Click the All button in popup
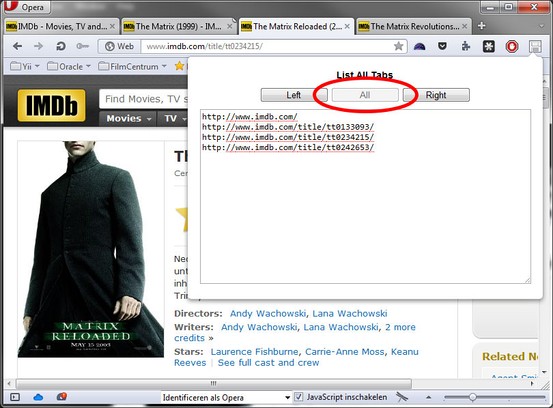 click(x=365, y=95)
